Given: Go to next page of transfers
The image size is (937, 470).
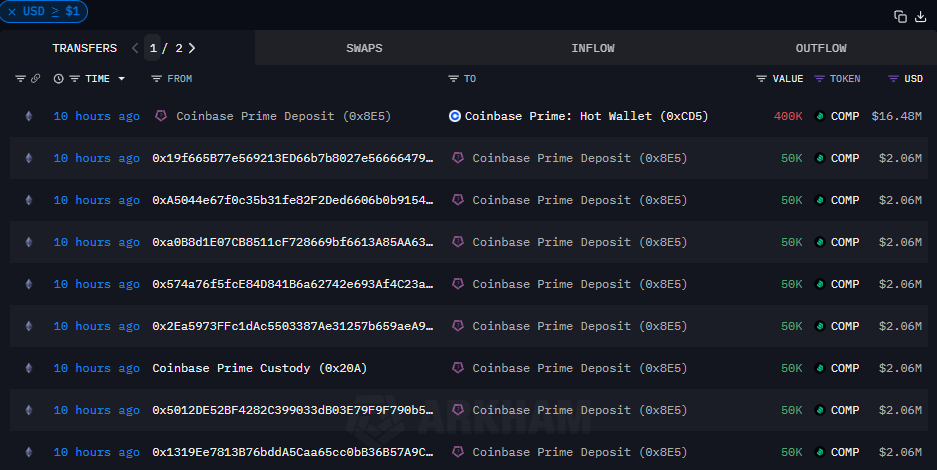Looking at the screenshot, I should [x=192, y=48].
